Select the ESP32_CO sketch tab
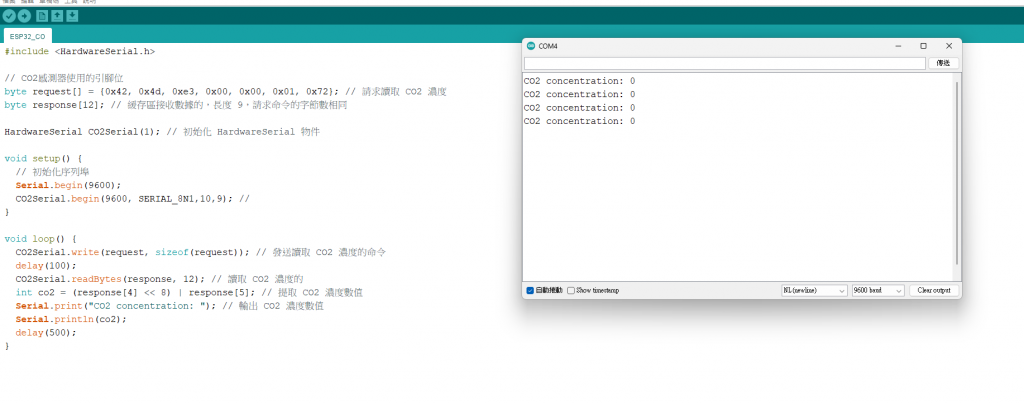The height and width of the screenshot is (403, 1024). (x=27, y=37)
